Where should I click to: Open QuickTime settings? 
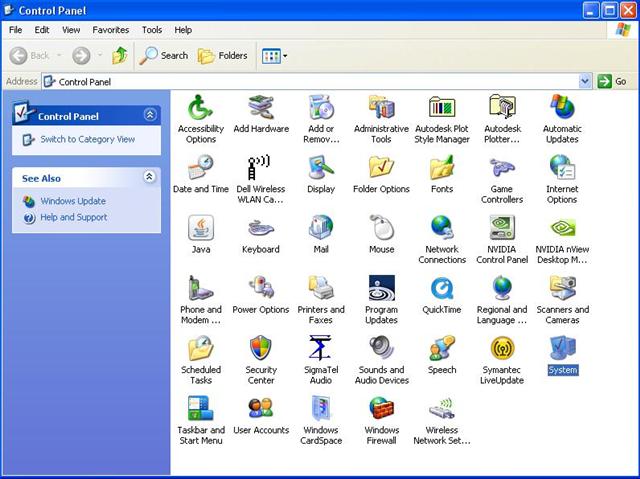click(x=442, y=295)
